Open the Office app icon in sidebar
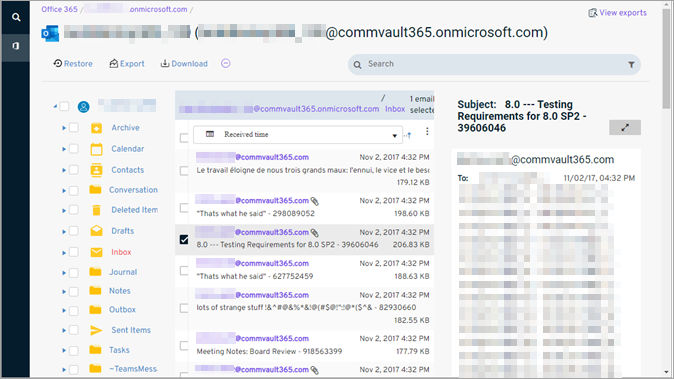The image size is (674, 379). click(16, 46)
